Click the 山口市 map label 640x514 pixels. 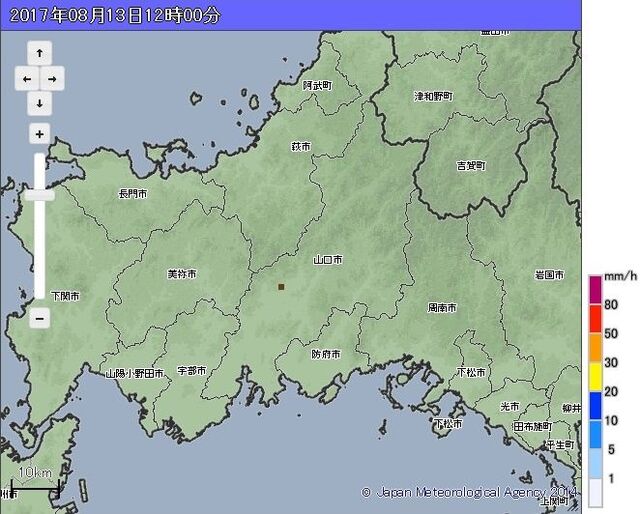point(328,260)
